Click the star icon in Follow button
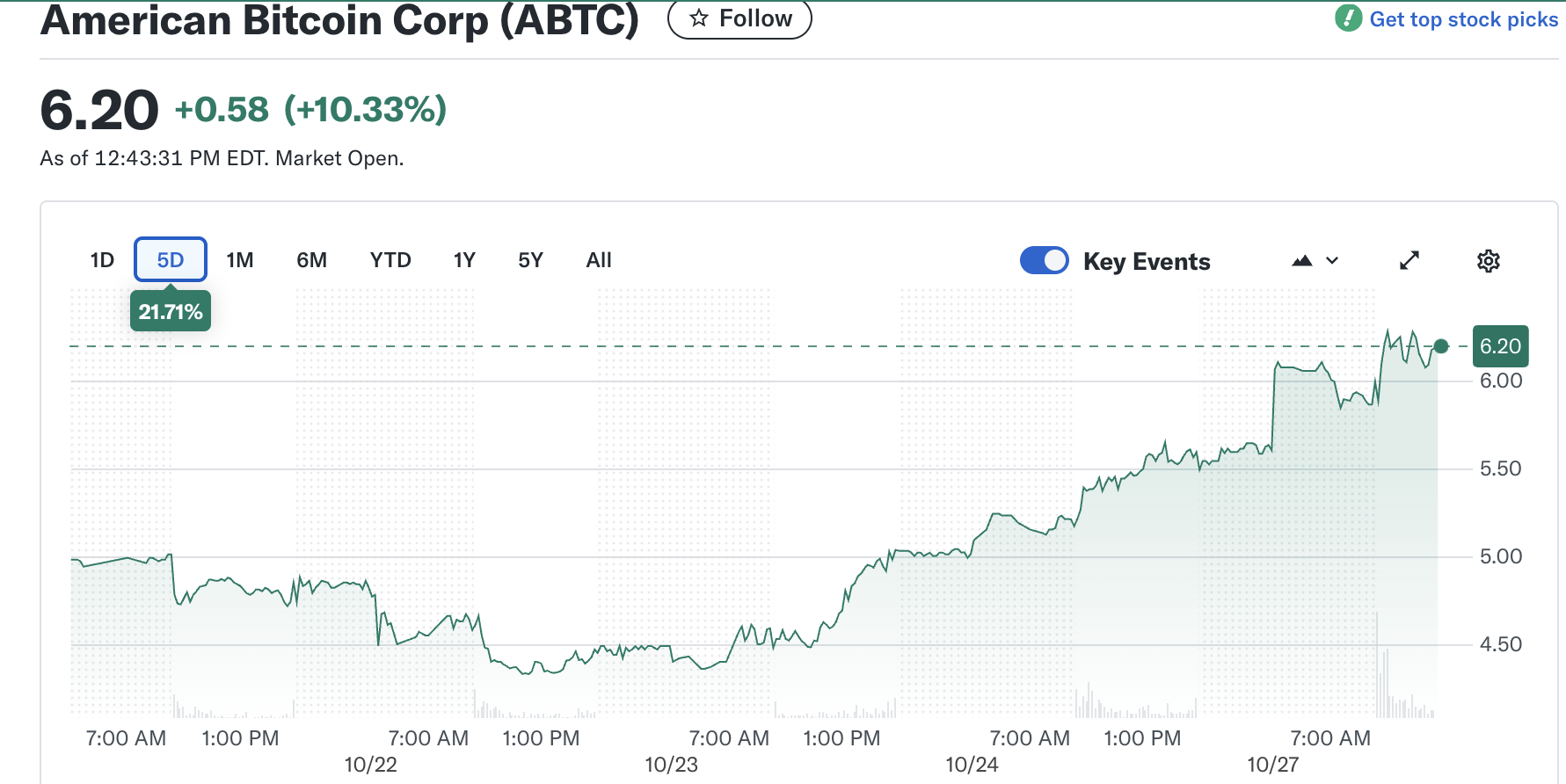Viewport: 1566px width, 784px height. (x=699, y=18)
